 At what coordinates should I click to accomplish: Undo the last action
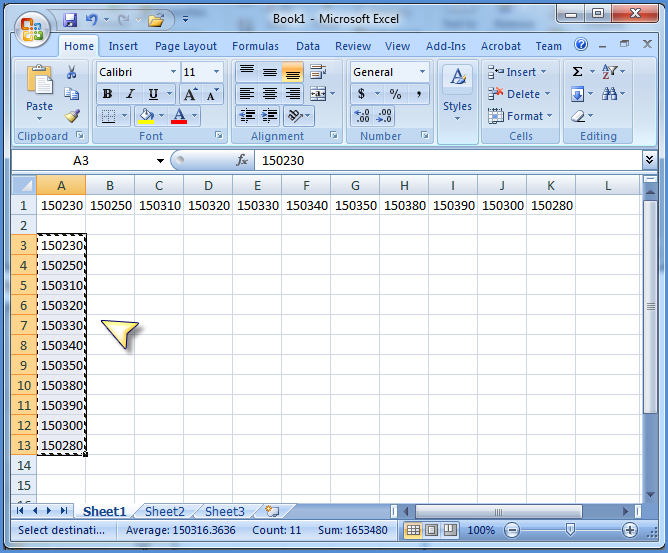coord(91,19)
